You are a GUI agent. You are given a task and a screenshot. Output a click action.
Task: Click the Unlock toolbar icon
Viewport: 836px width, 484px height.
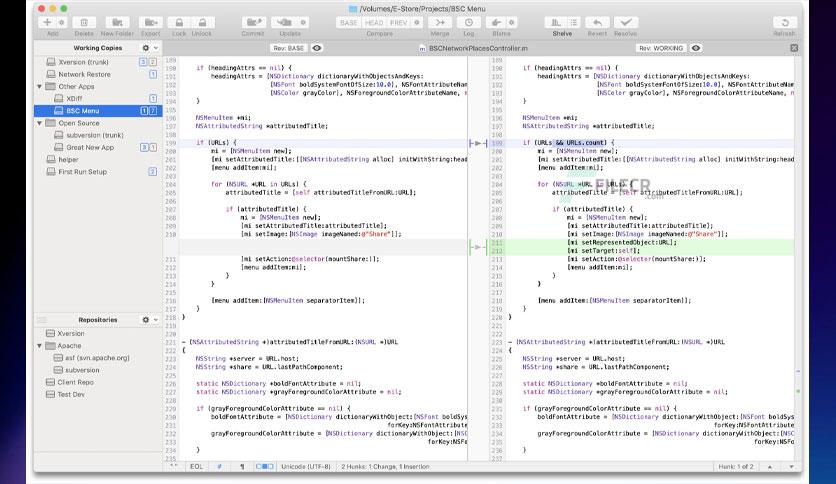coord(202,22)
